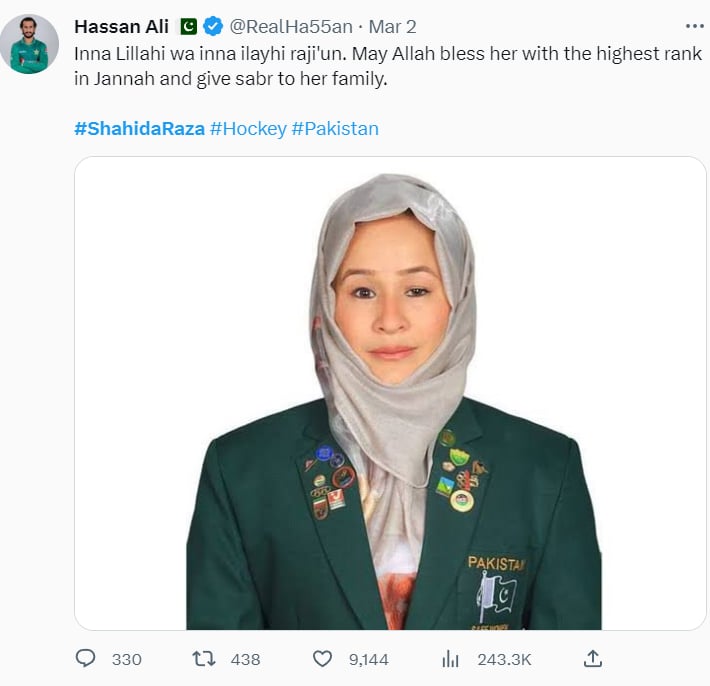
Task: Retweet using the arrows icon
Action: (x=204, y=659)
